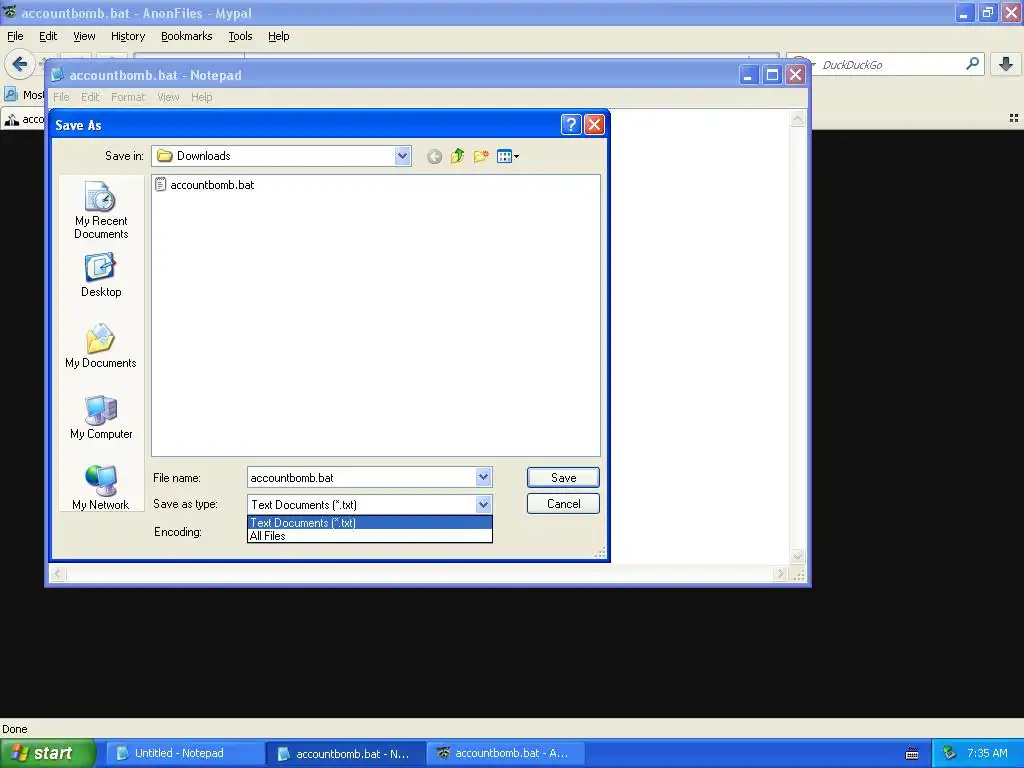Go to Desktop in the places bar
Screen dimensions: 1024x768
[101, 275]
